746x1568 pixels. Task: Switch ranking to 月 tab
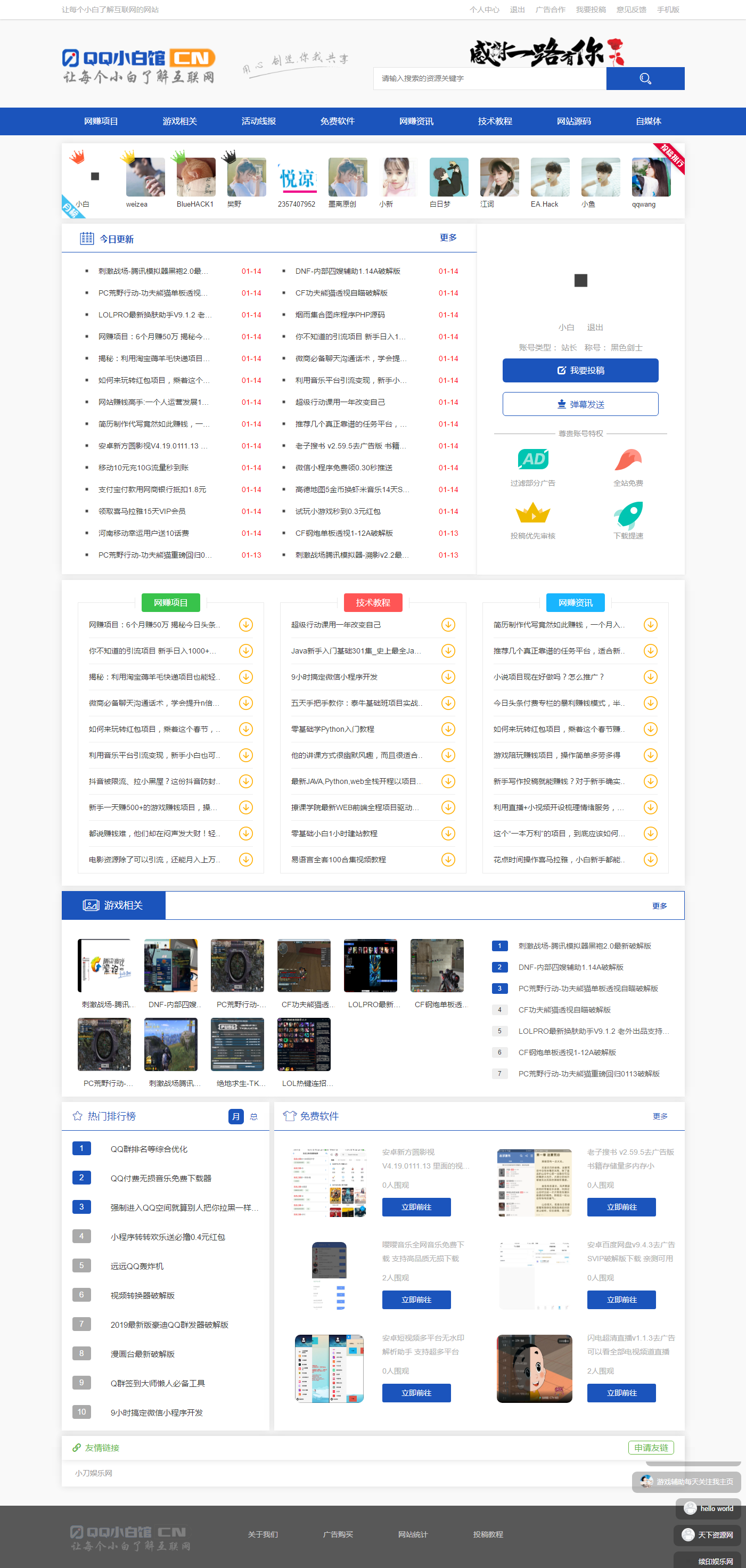(236, 1116)
